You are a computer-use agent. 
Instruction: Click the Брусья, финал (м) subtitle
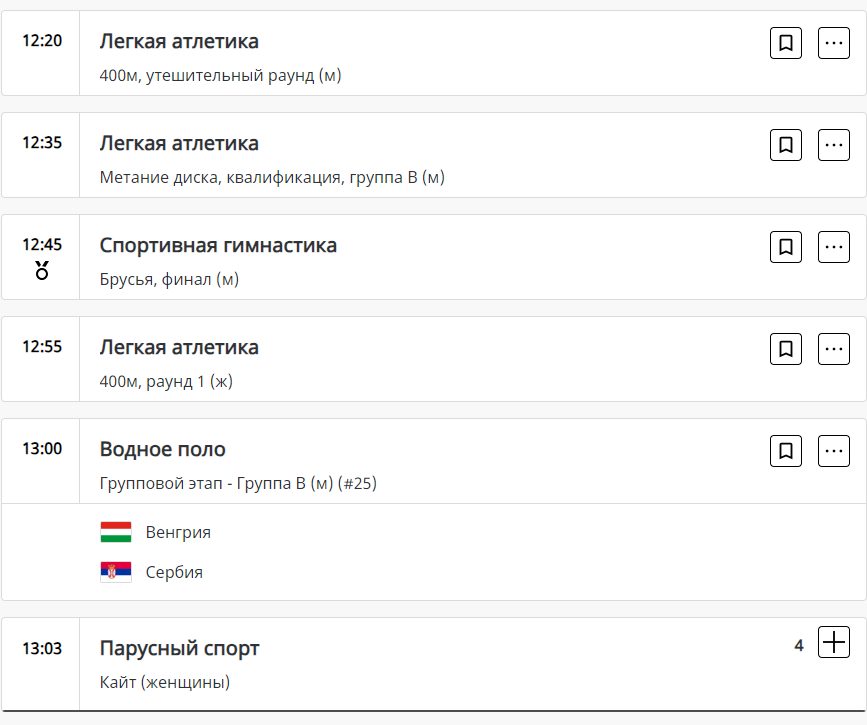169,279
